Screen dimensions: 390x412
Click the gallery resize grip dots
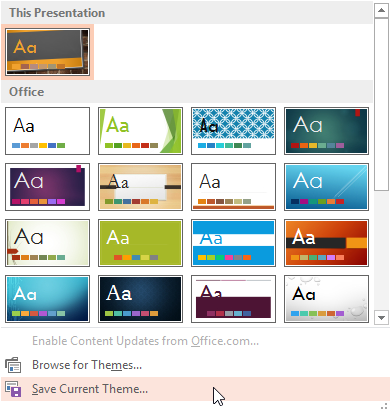384,406
